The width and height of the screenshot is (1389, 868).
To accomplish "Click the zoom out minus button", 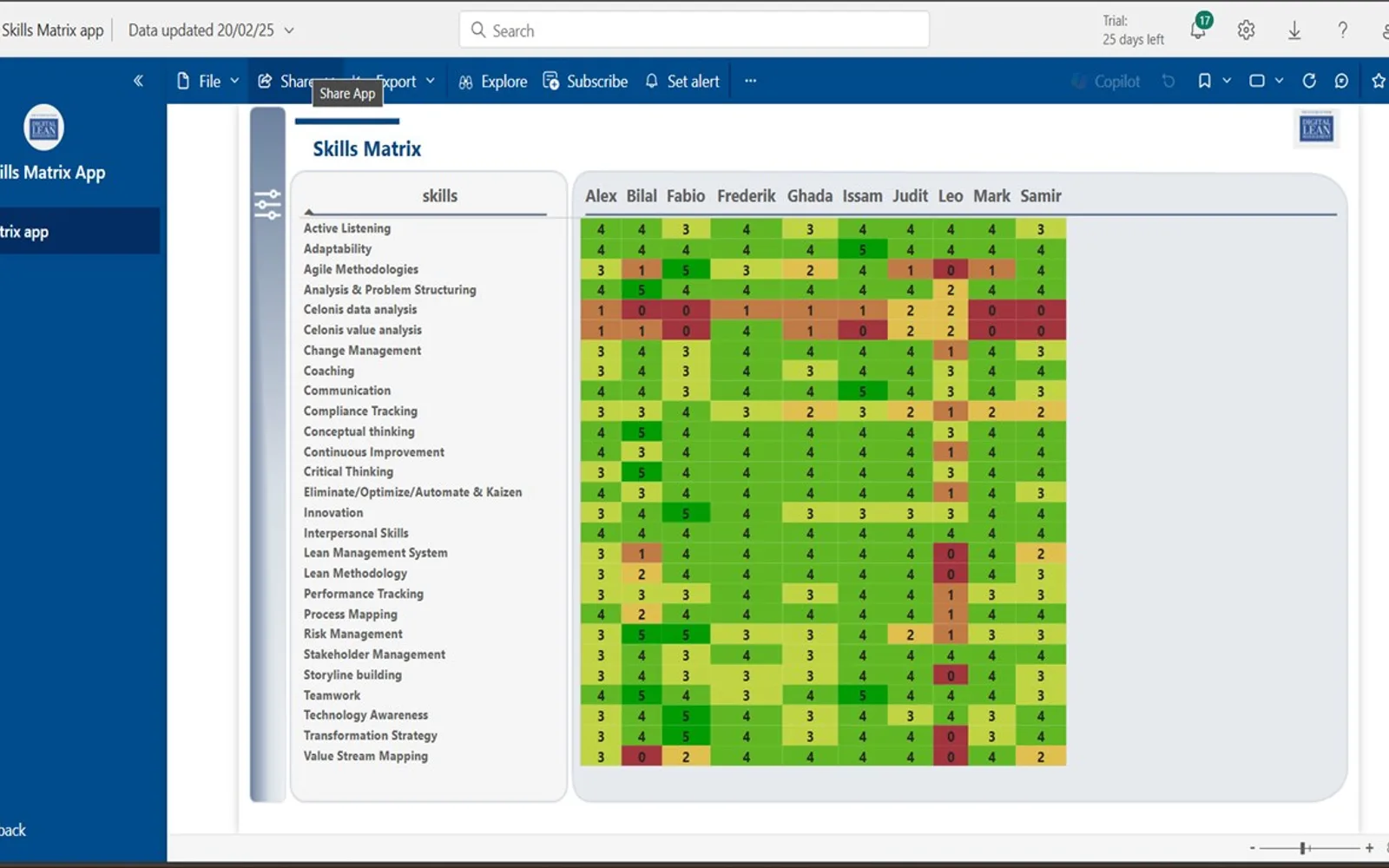I will pos(1252,848).
